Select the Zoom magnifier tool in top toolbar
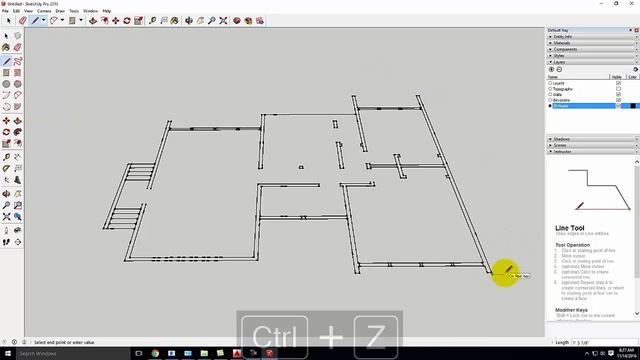This screenshot has width=640, height=360. click(211, 20)
